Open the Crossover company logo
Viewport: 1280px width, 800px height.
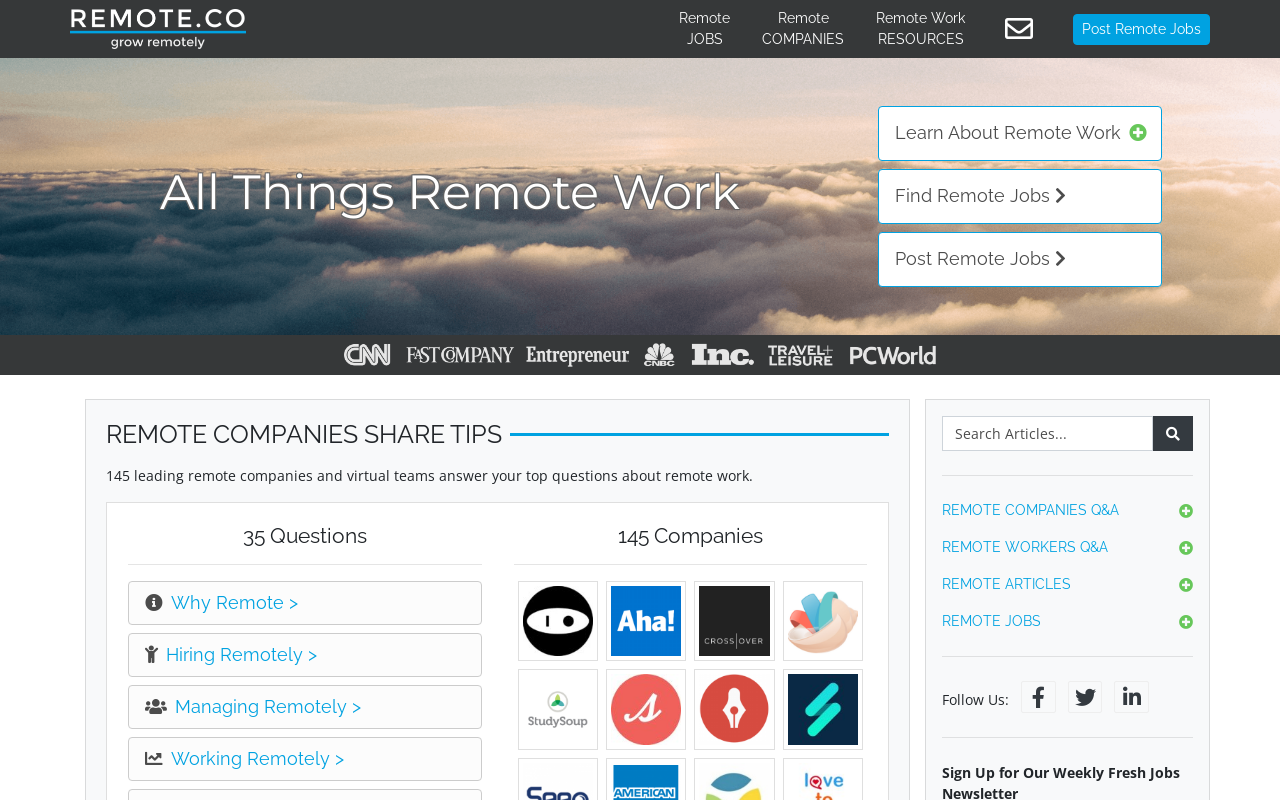(x=734, y=621)
